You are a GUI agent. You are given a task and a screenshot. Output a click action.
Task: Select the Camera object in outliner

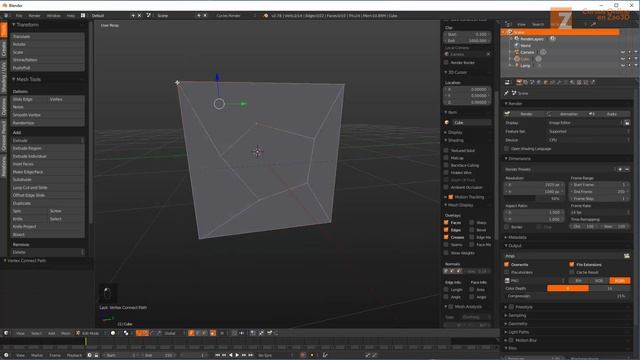[x=527, y=52]
